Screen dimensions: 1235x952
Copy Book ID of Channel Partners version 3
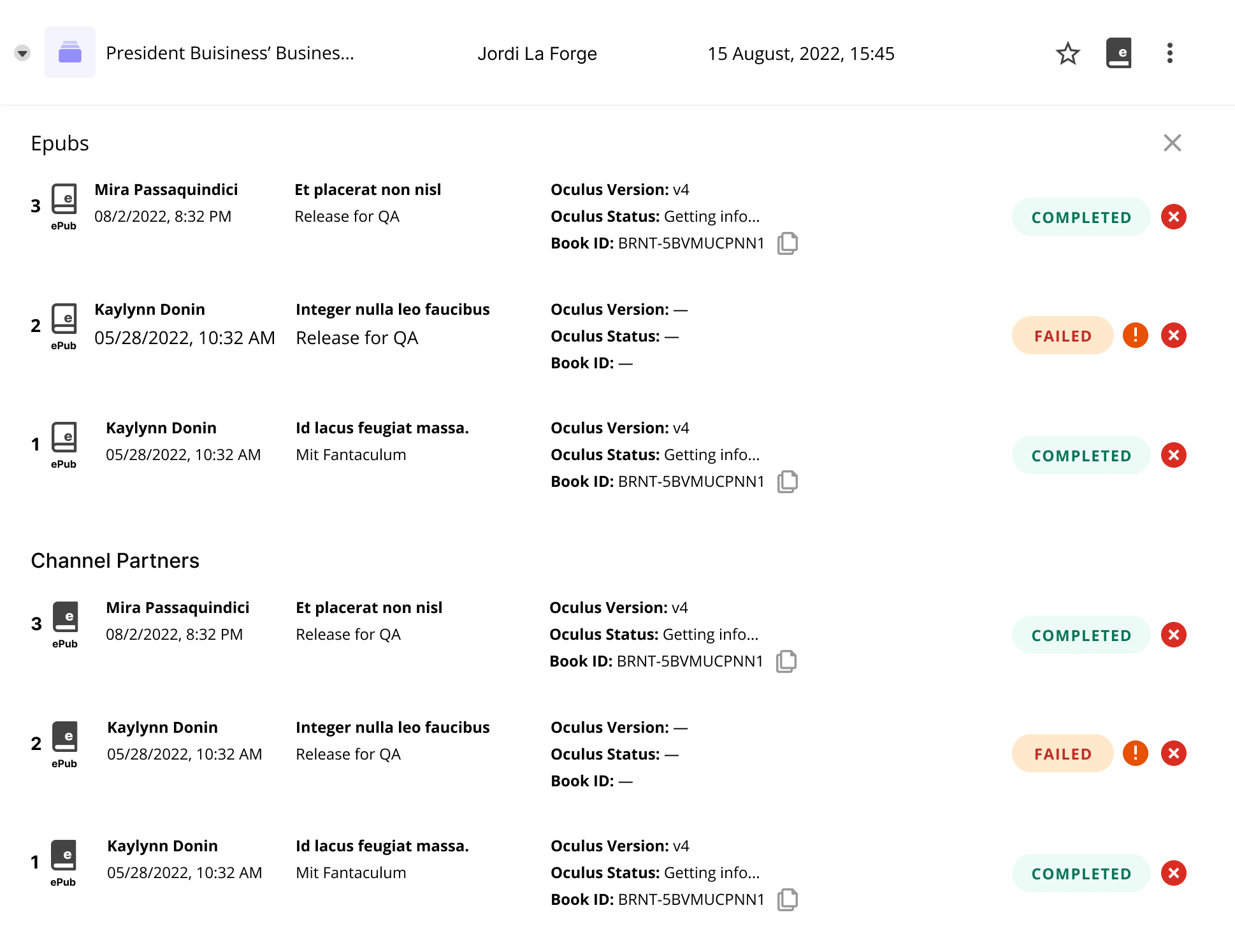pyautogui.click(x=786, y=661)
